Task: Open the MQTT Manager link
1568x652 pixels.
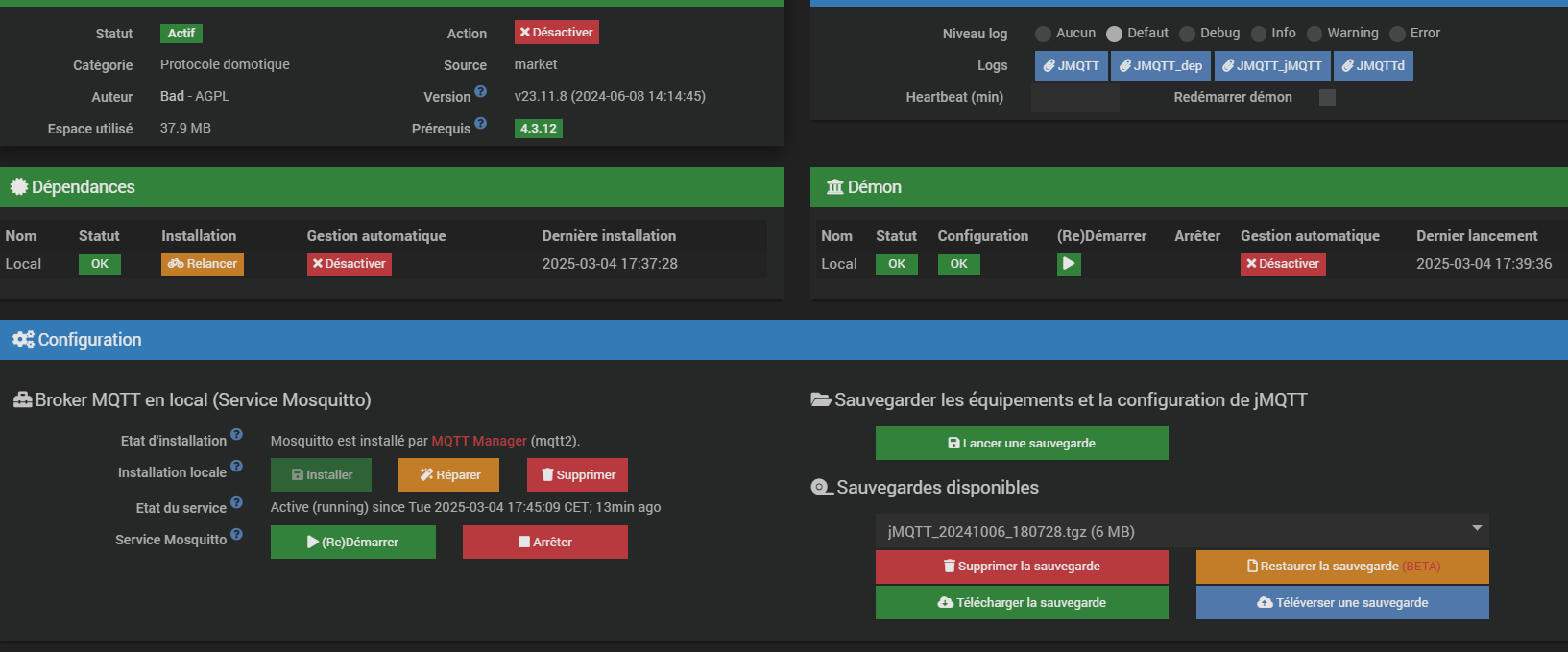Action: [479, 441]
